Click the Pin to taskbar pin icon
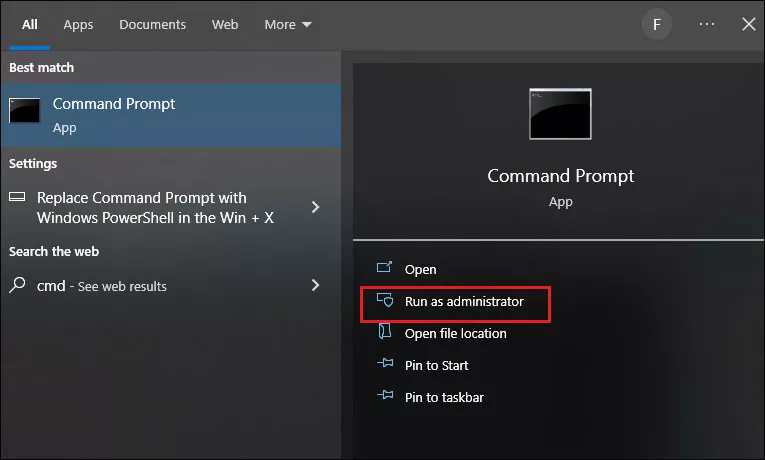 (385, 395)
